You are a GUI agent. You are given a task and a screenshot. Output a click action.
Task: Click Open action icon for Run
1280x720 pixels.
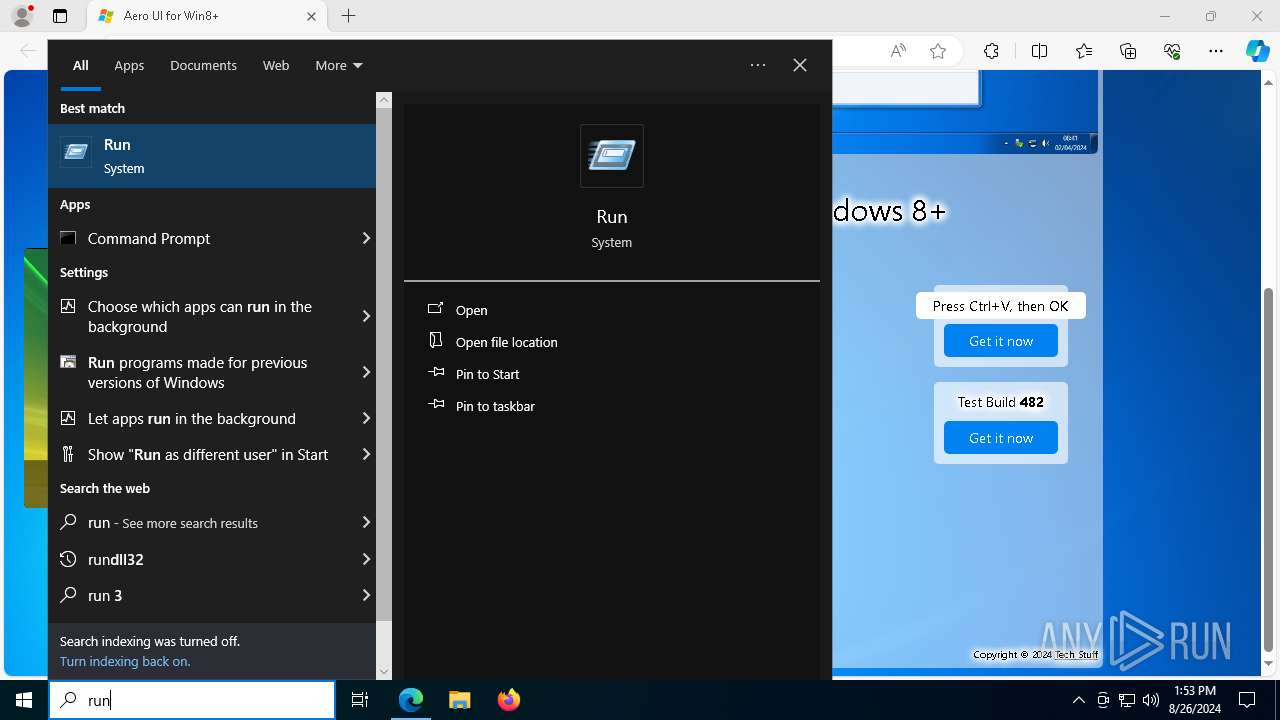(x=436, y=309)
